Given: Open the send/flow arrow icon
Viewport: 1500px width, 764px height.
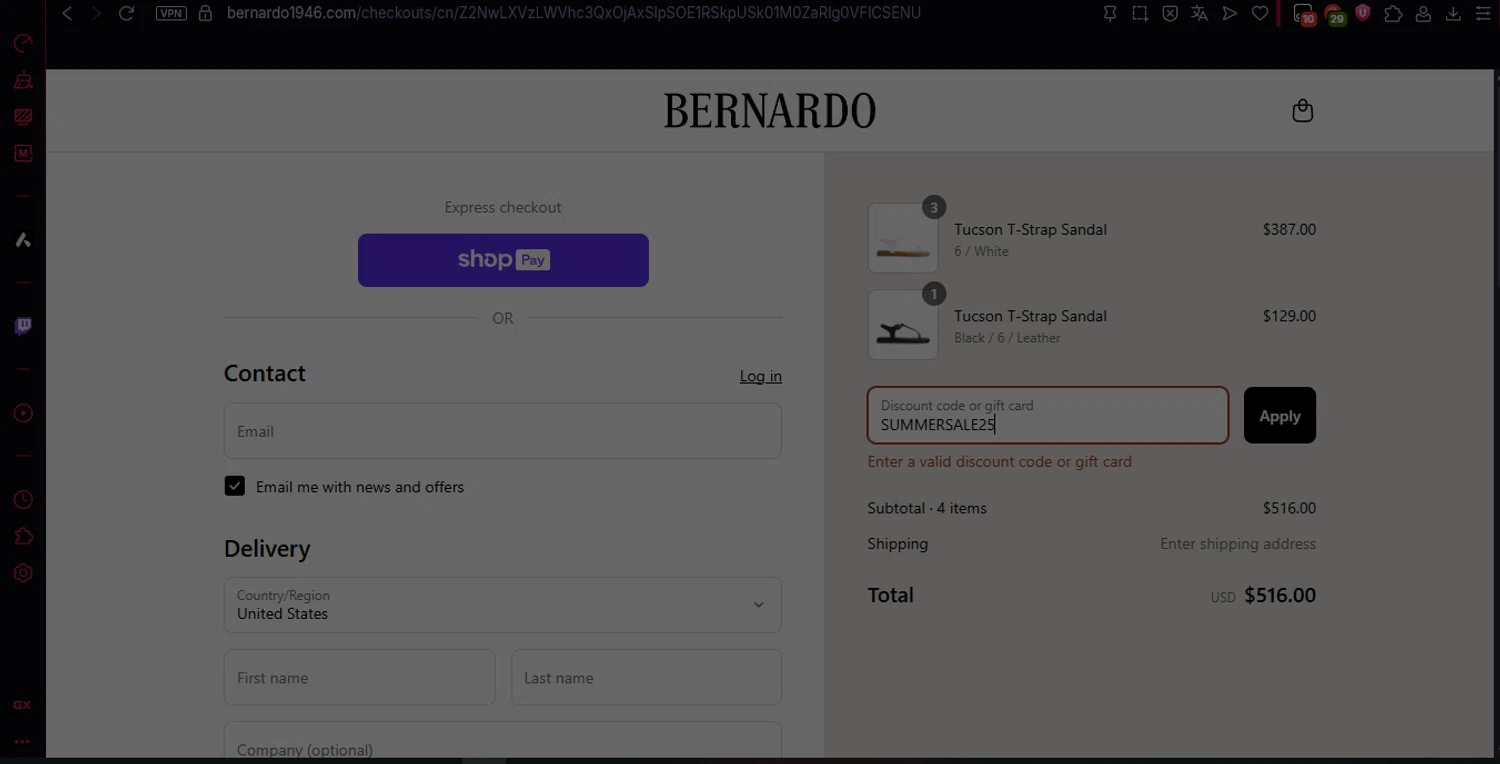Looking at the screenshot, I should coord(1230,13).
